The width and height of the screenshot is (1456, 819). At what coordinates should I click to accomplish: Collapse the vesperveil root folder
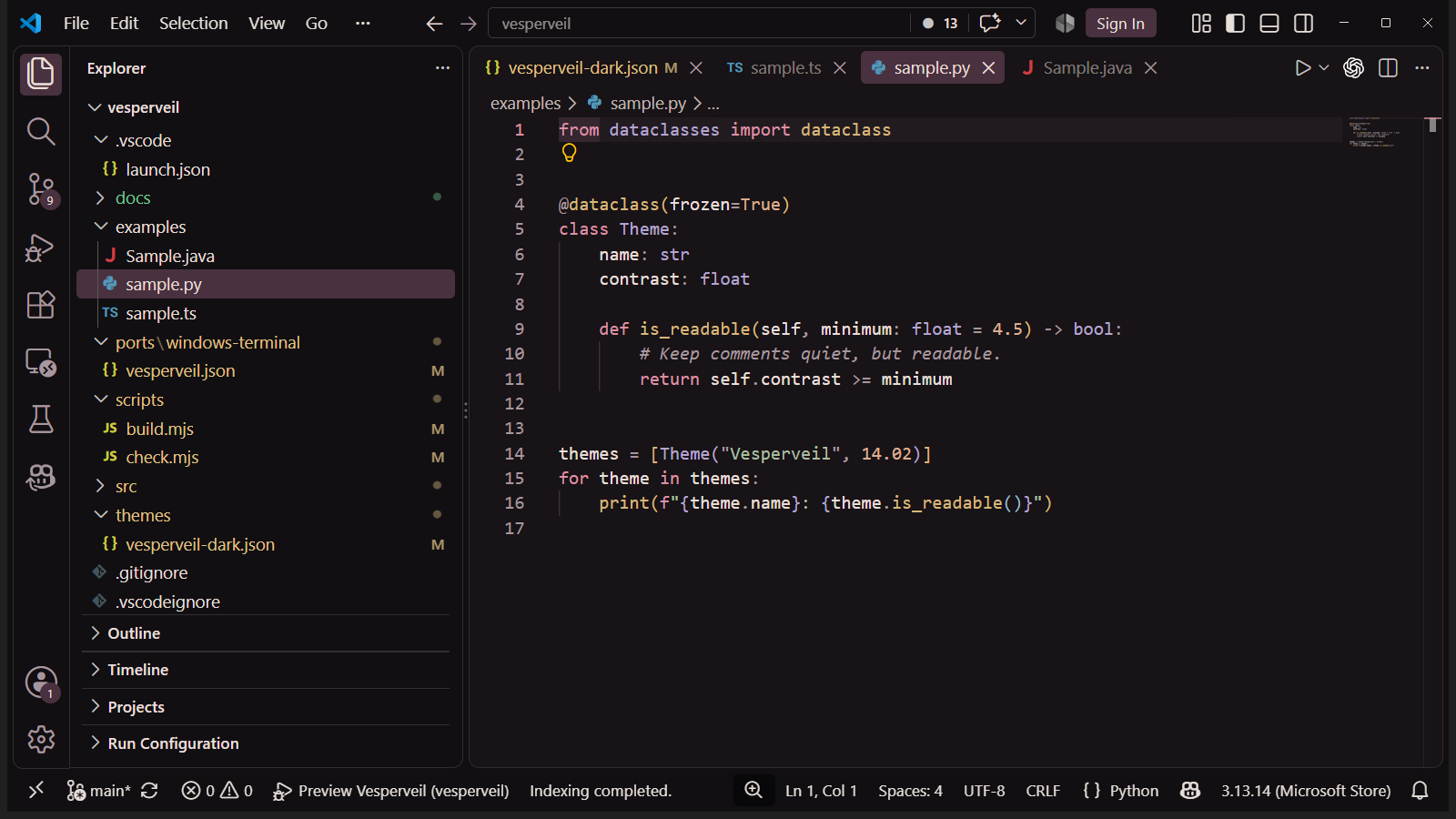tap(95, 107)
